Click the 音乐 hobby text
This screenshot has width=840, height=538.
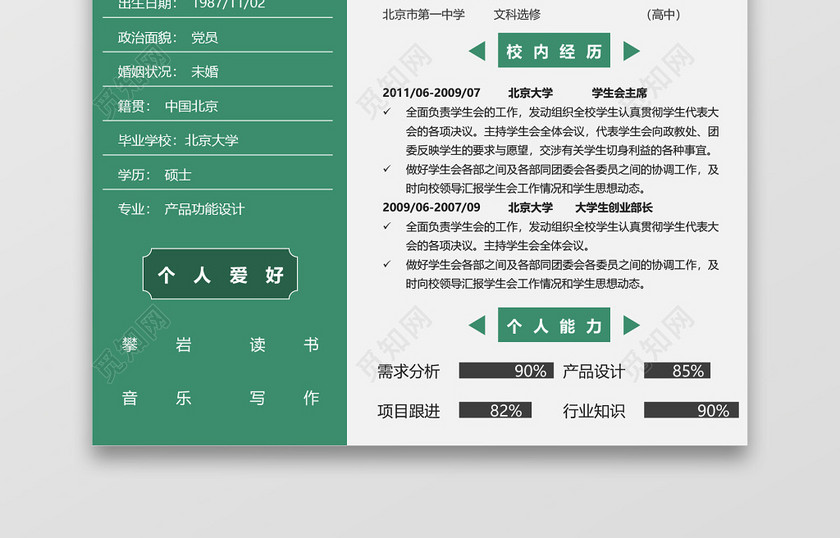[x=156, y=398]
